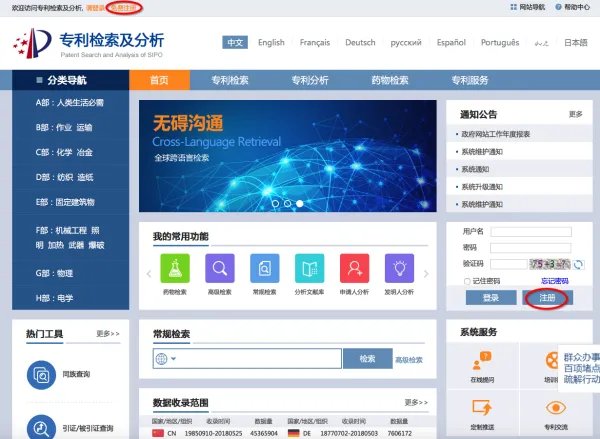This screenshot has width=600, height=439.
Task: Click the DE flag icon
Action: [x=293, y=433]
